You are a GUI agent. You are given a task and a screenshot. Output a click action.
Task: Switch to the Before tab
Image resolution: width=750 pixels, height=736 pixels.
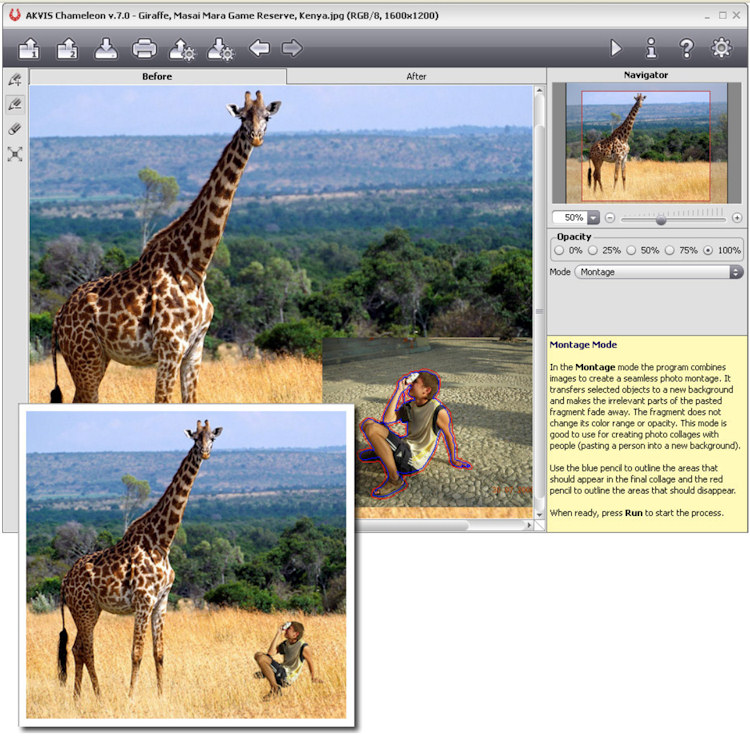pos(157,76)
